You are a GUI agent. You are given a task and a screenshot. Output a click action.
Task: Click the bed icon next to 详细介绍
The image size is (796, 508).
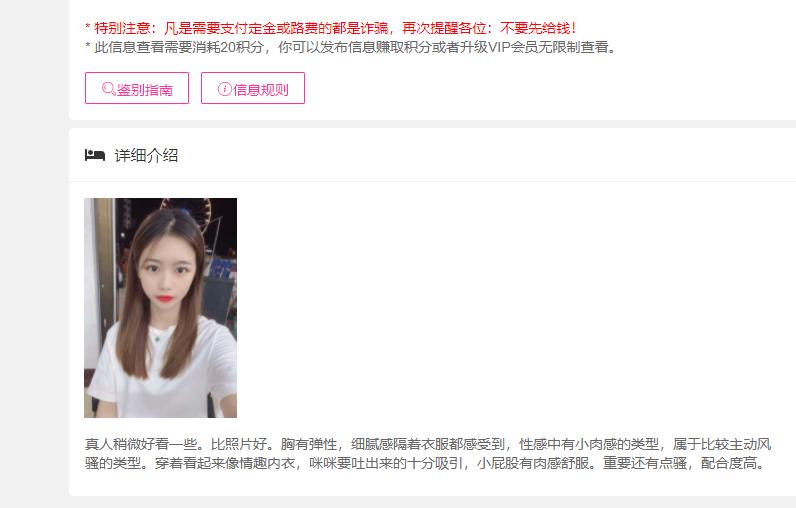point(95,155)
